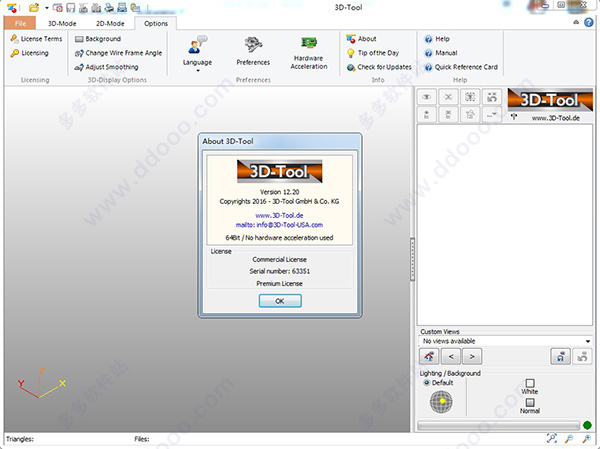The width and height of the screenshot is (600, 449).
Task: Click the vertical panel splitter handle
Action: pyautogui.click(x=412, y=260)
